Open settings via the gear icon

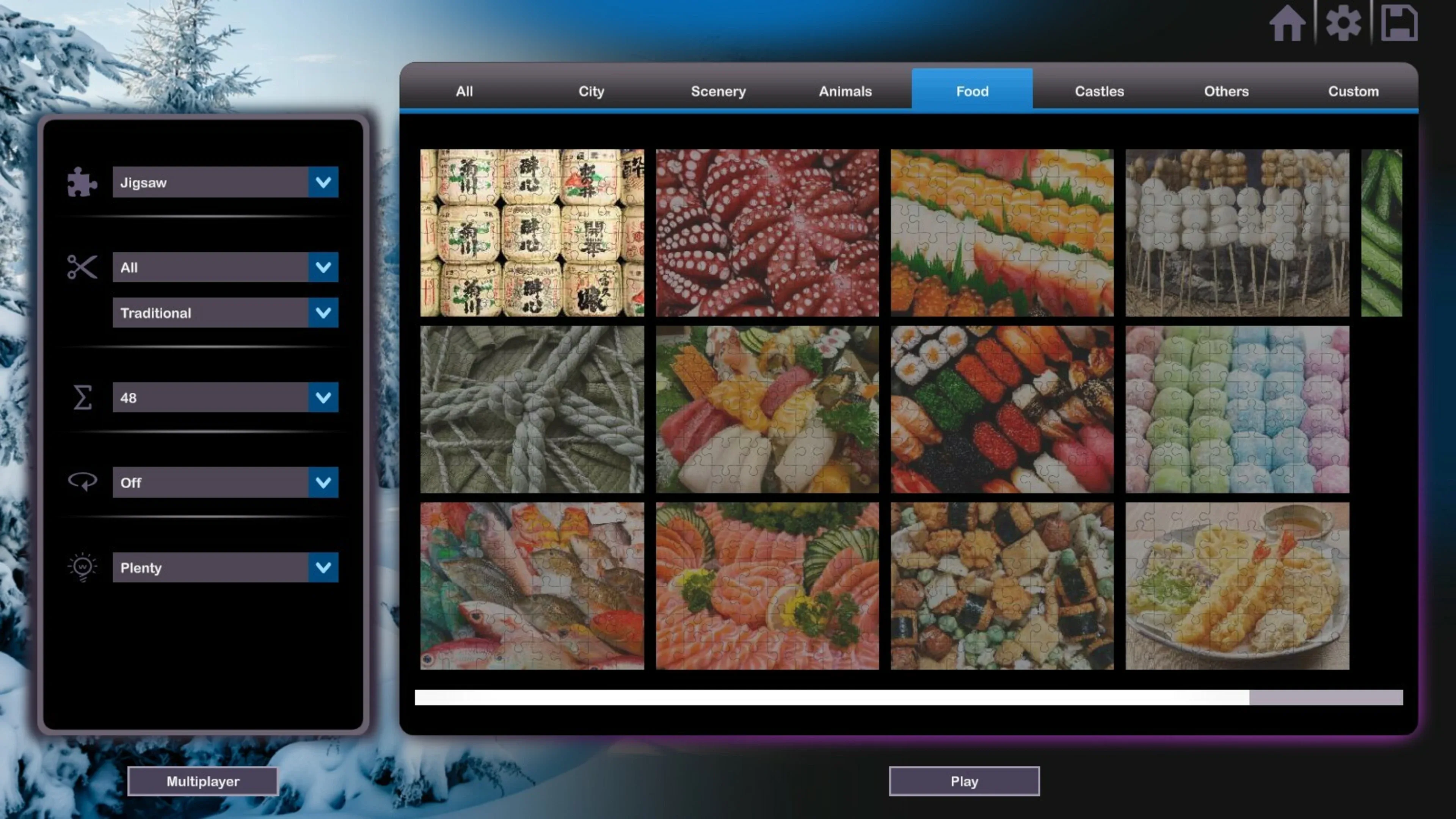tap(1343, 23)
